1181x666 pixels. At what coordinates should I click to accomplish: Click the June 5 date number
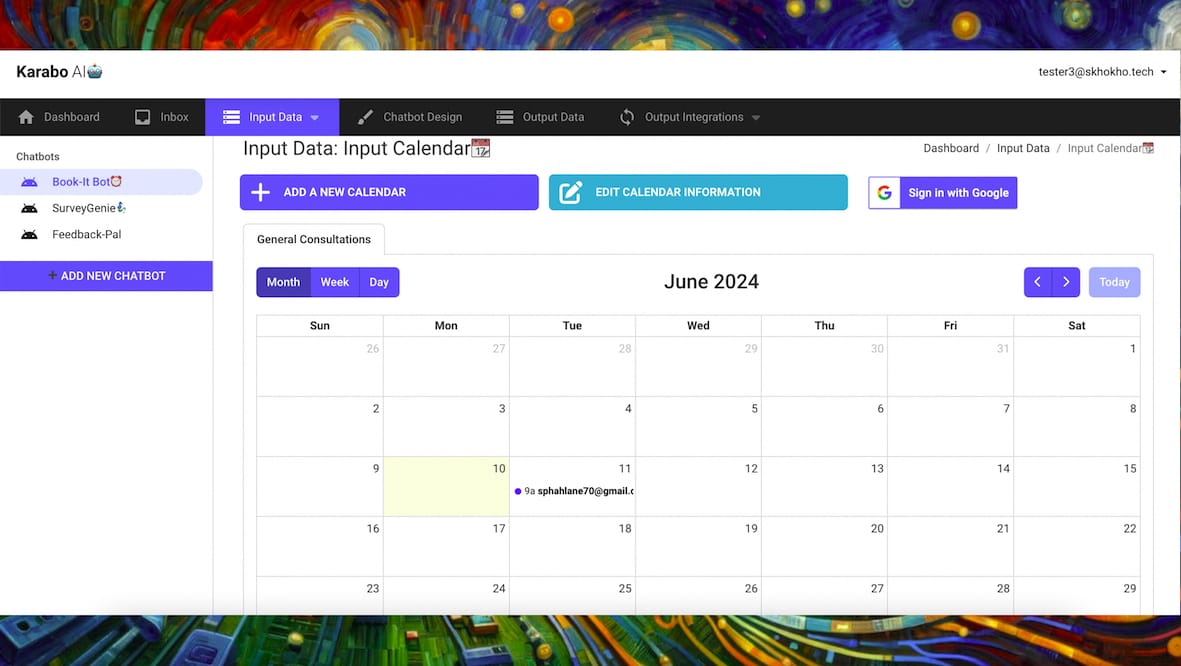pyautogui.click(x=755, y=408)
